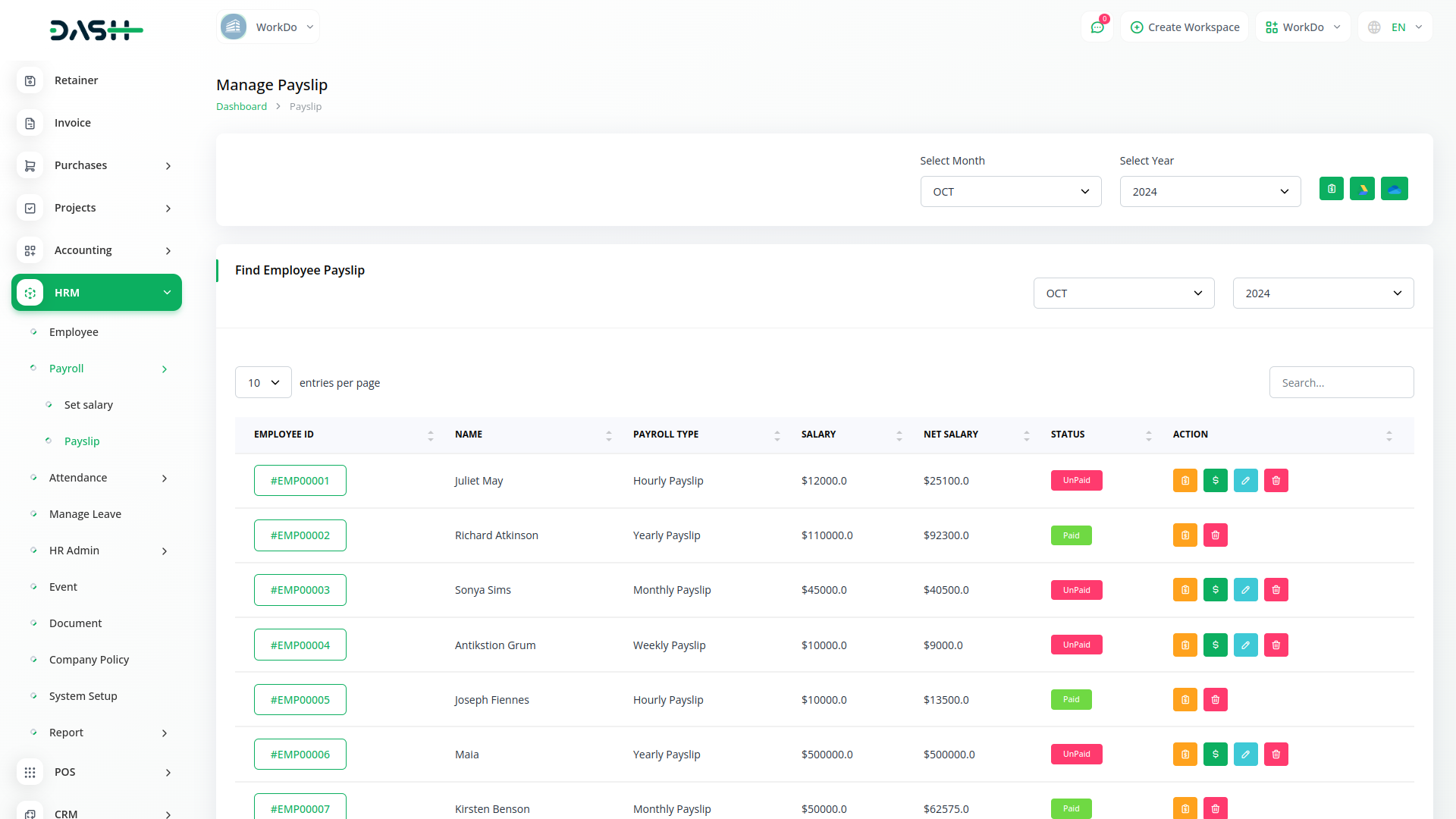Open the Select Month OCT dropdown
This screenshot has height=819, width=1456.
click(1010, 192)
